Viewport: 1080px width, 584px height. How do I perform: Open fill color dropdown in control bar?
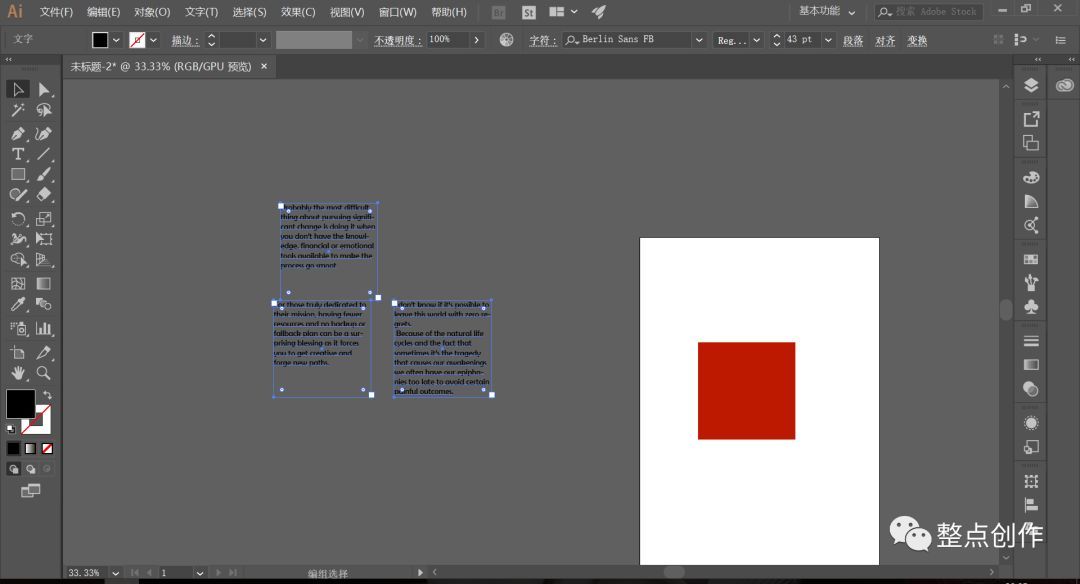click(x=116, y=40)
